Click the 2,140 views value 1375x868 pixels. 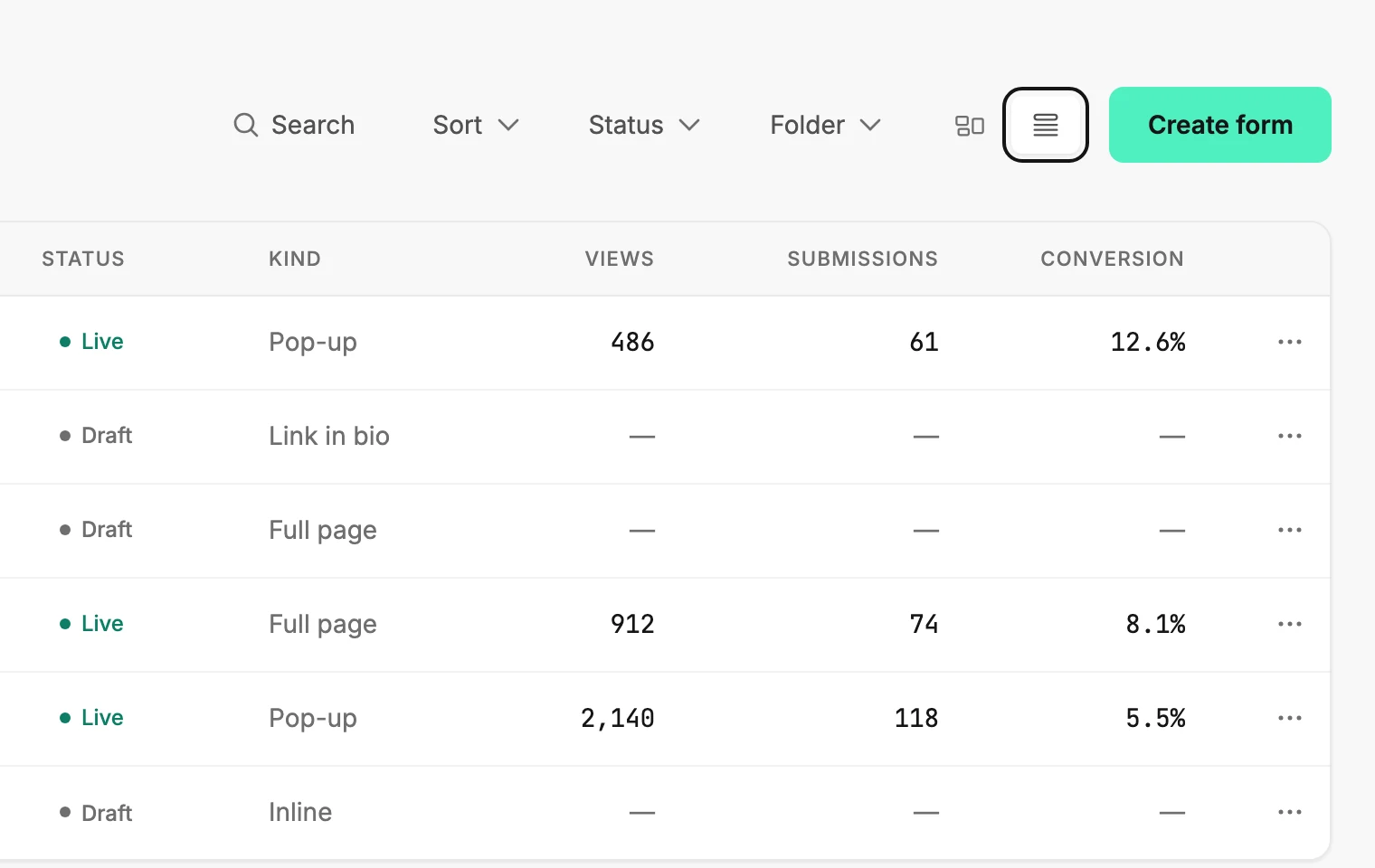point(618,719)
